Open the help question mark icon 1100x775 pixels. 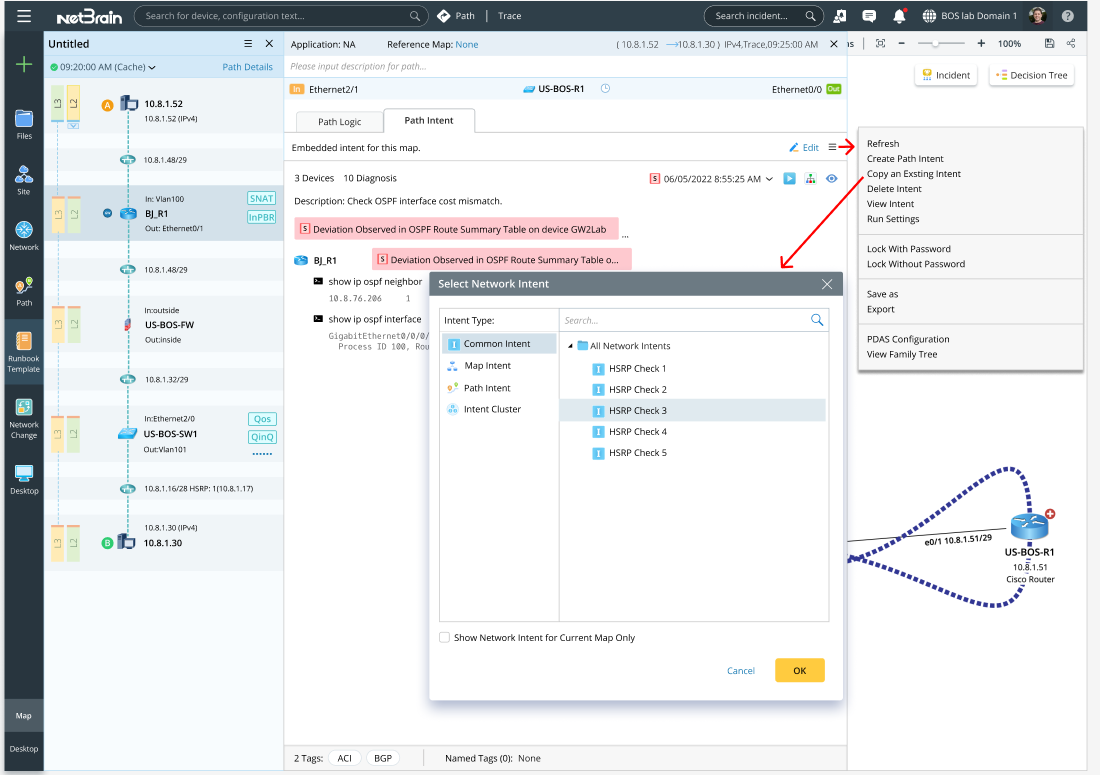pyautogui.click(x=1067, y=15)
